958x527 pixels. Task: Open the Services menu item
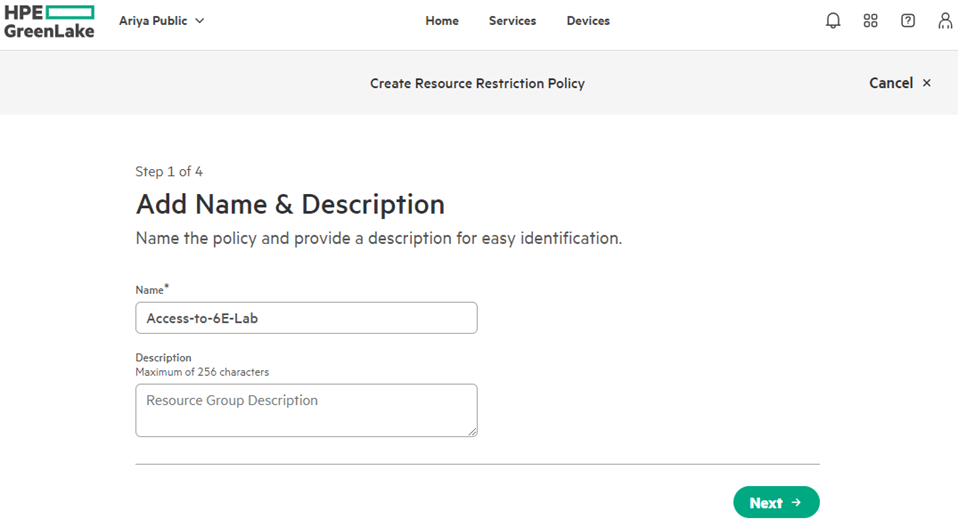(512, 21)
